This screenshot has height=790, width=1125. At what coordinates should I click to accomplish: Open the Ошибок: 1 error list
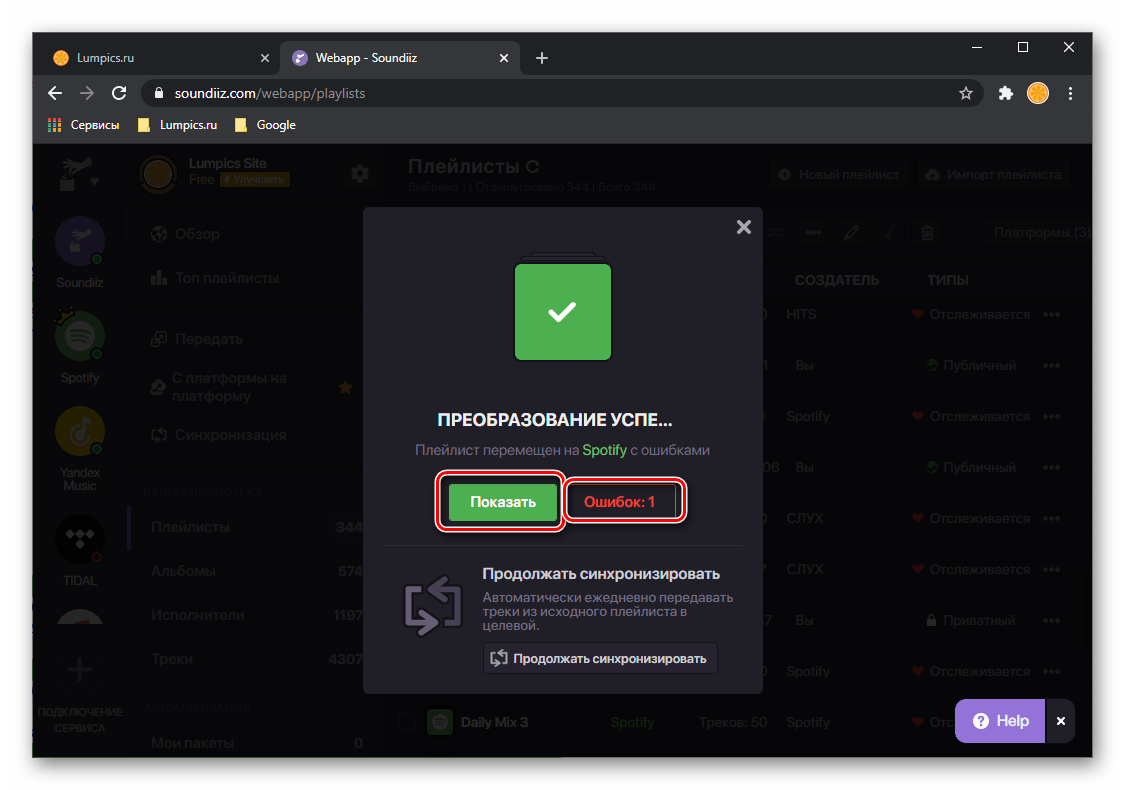click(620, 502)
